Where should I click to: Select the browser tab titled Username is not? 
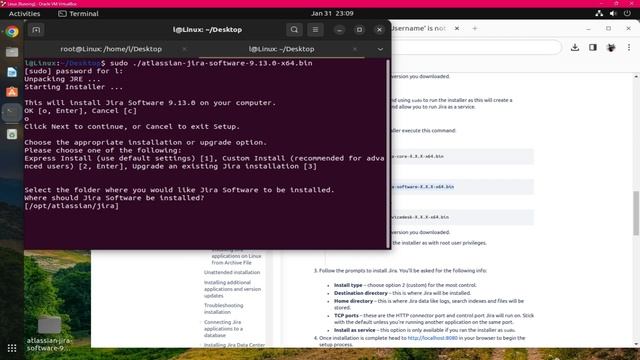click(x=418, y=29)
